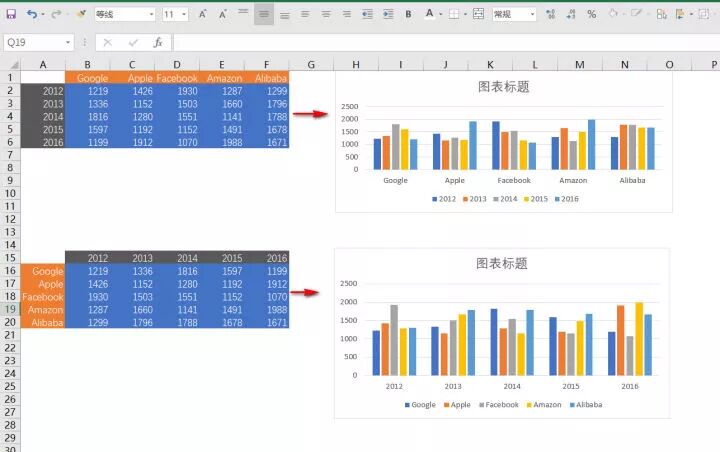Expand the font color dropdown arrow

coord(440,15)
